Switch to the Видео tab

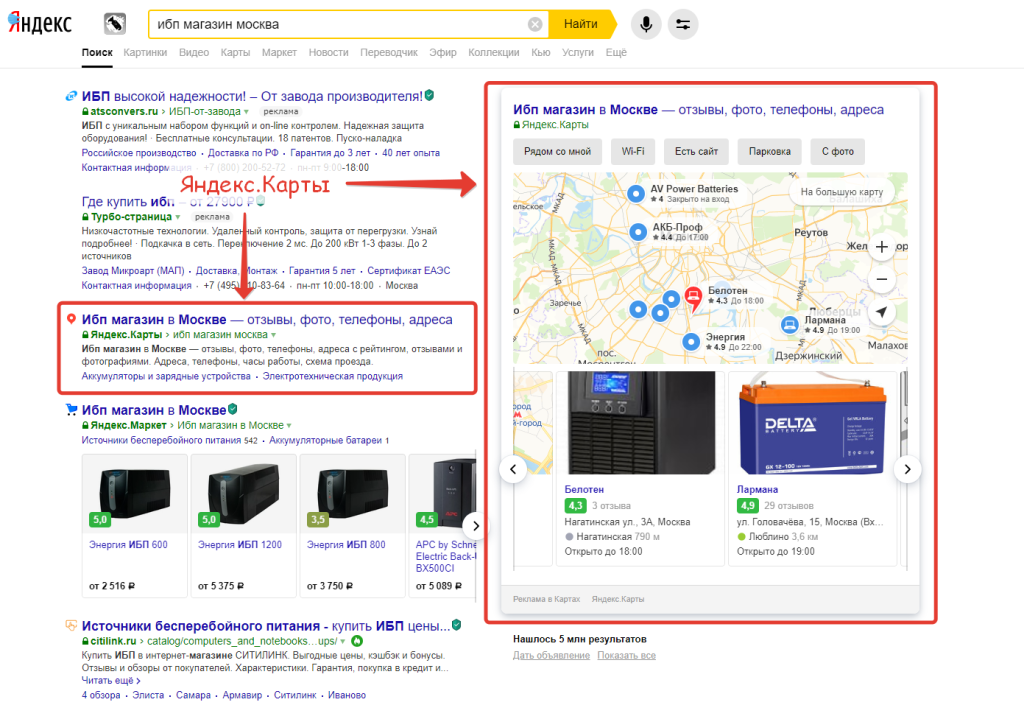[x=194, y=52]
